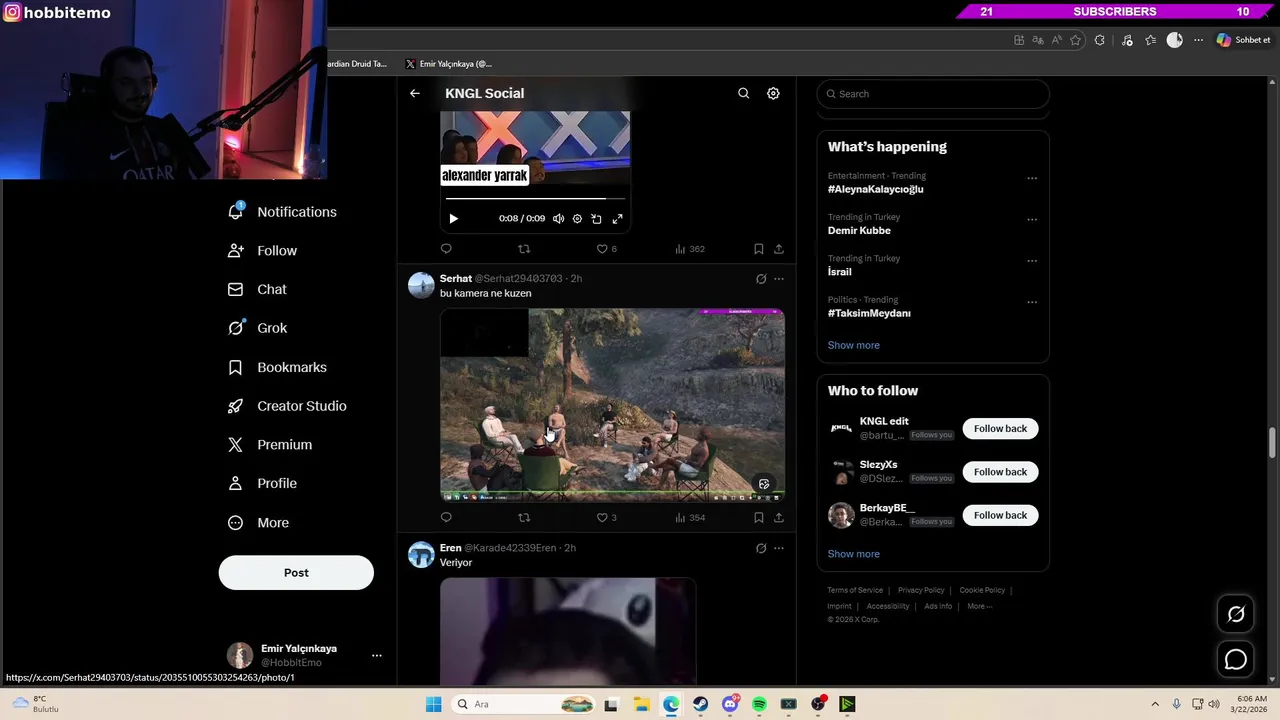Like the video post with 6 likes
The width and height of the screenshot is (1280, 720).
(606, 249)
